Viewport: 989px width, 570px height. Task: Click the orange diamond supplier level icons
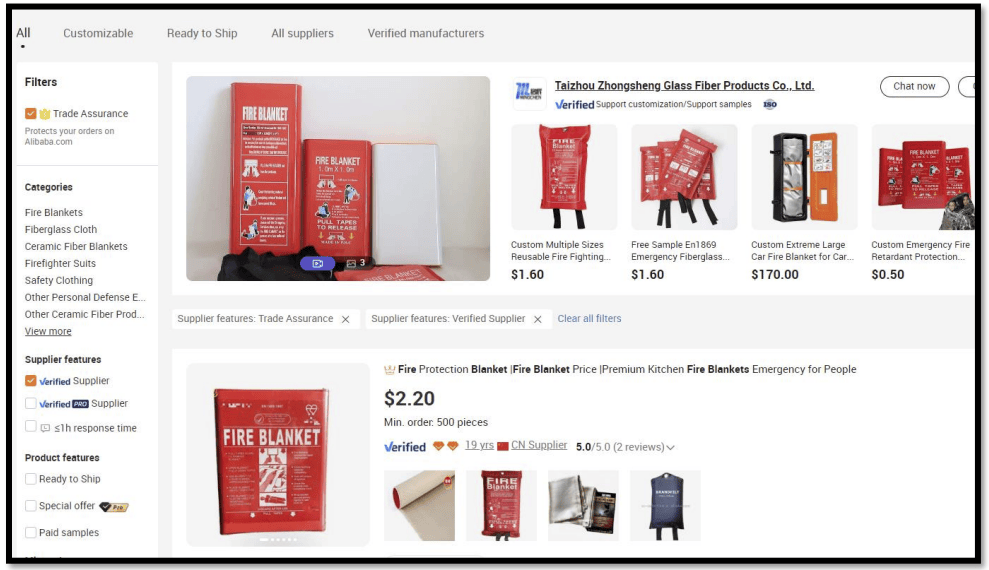tap(445, 446)
